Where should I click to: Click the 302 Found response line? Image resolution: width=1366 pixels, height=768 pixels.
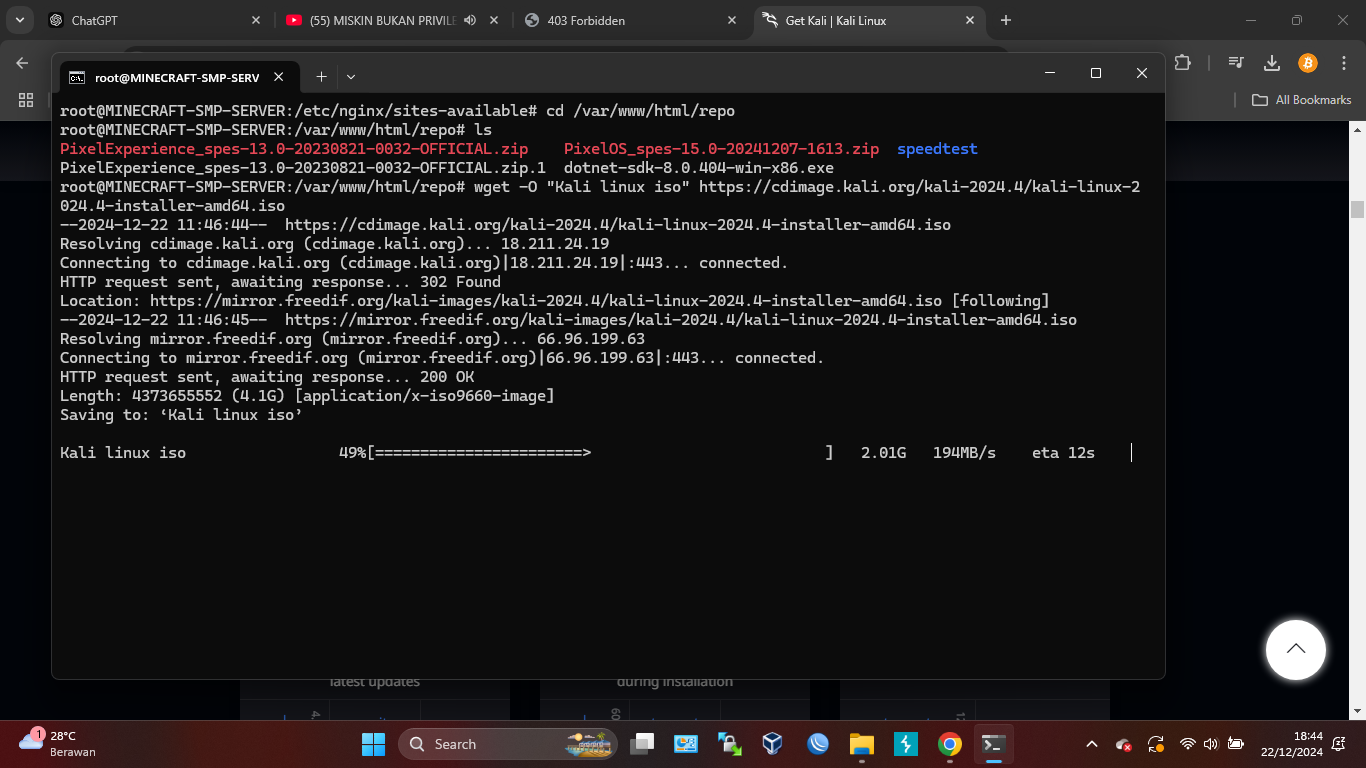(x=280, y=282)
